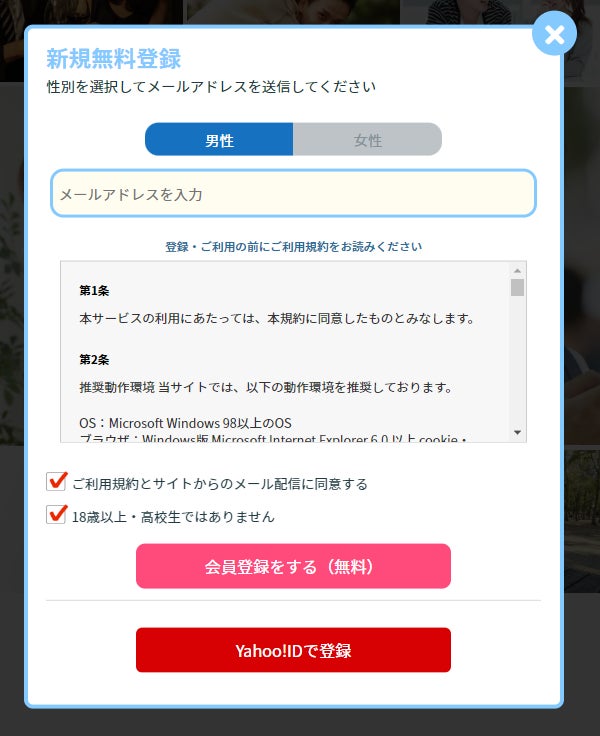Uncheck the ご利用規約 mail consent checkbox
This screenshot has width=600, height=736.
(56, 482)
